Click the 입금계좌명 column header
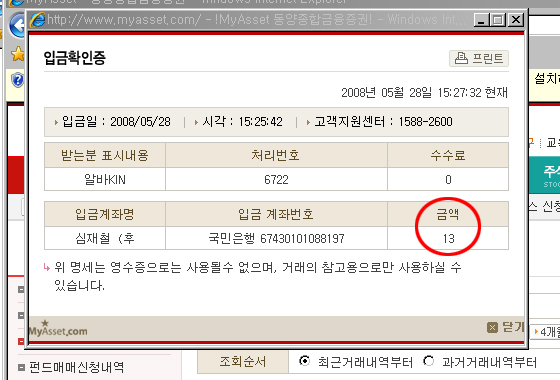The height and width of the screenshot is (380, 560). [x=105, y=214]
